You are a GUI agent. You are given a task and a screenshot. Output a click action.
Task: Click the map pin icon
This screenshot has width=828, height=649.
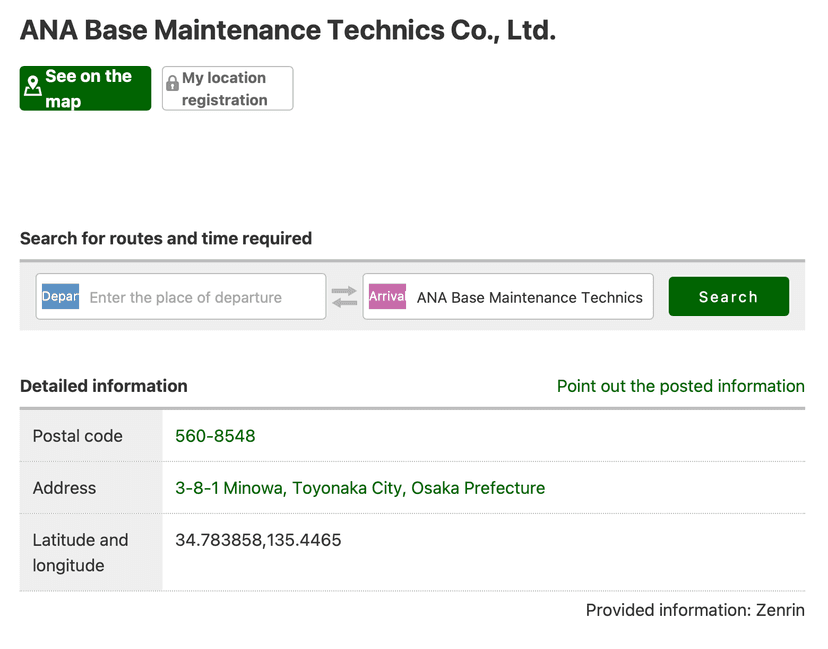[x=33, y=86]
